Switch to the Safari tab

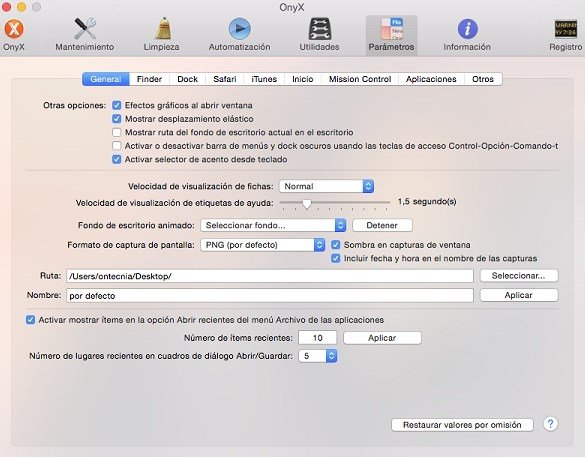coord(225,79)
